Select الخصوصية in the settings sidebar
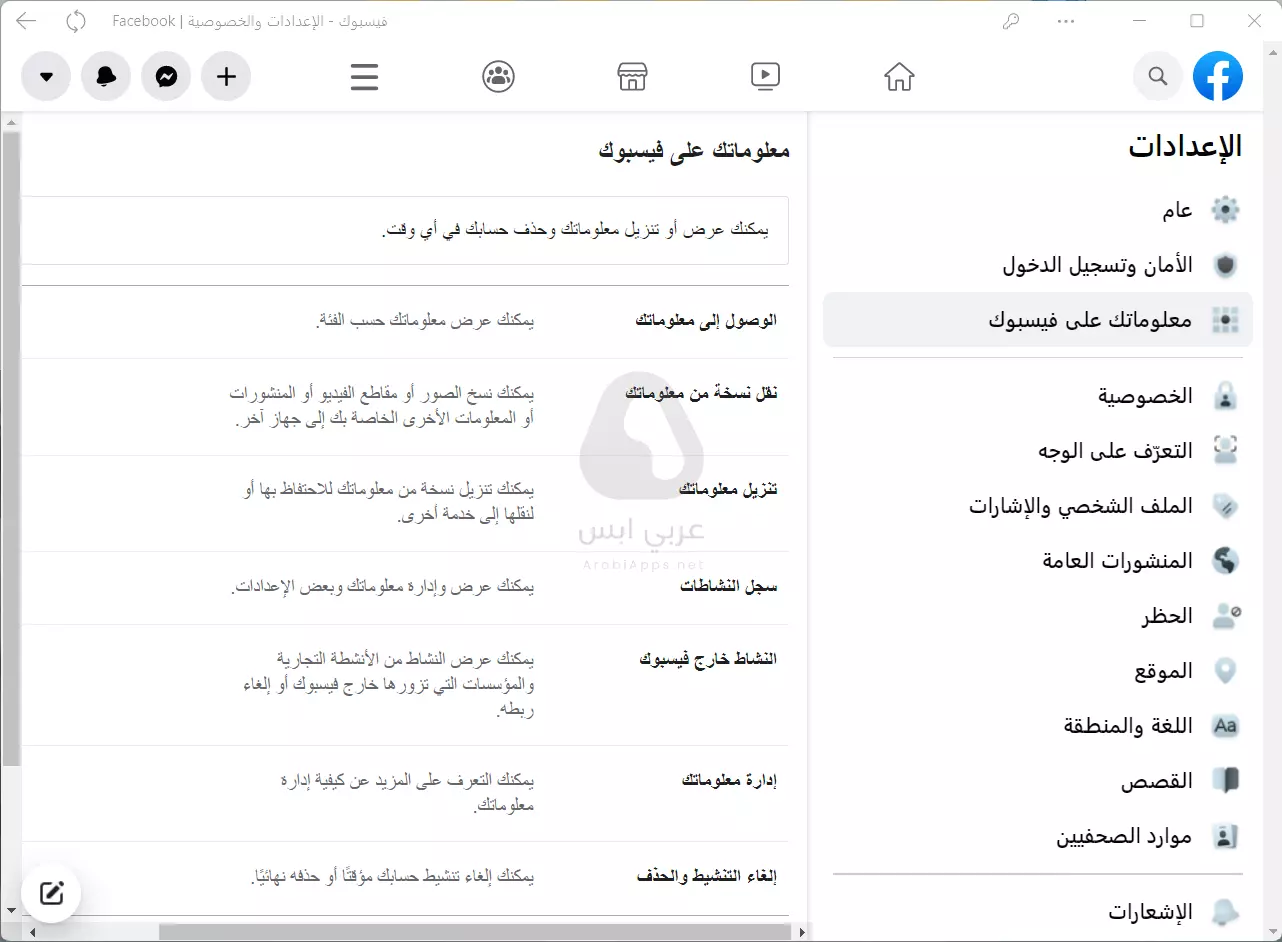This screenshot has width=1282, height=942. pyautogui.click(x=1143, y=395)
